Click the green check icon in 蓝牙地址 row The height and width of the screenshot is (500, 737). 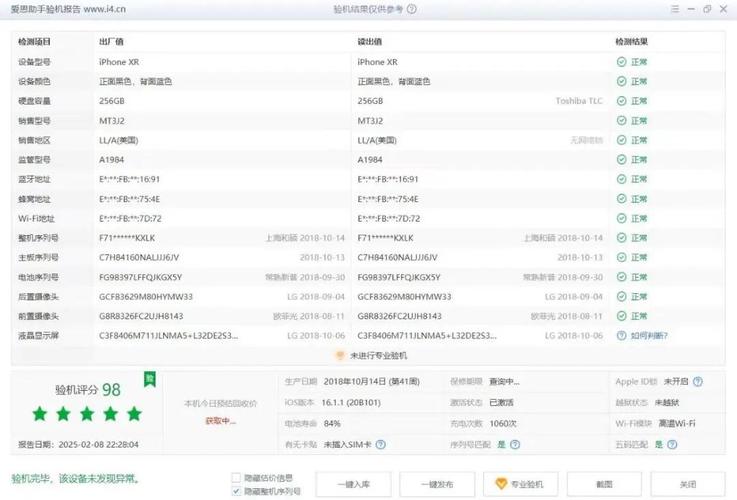click(621, 179)
